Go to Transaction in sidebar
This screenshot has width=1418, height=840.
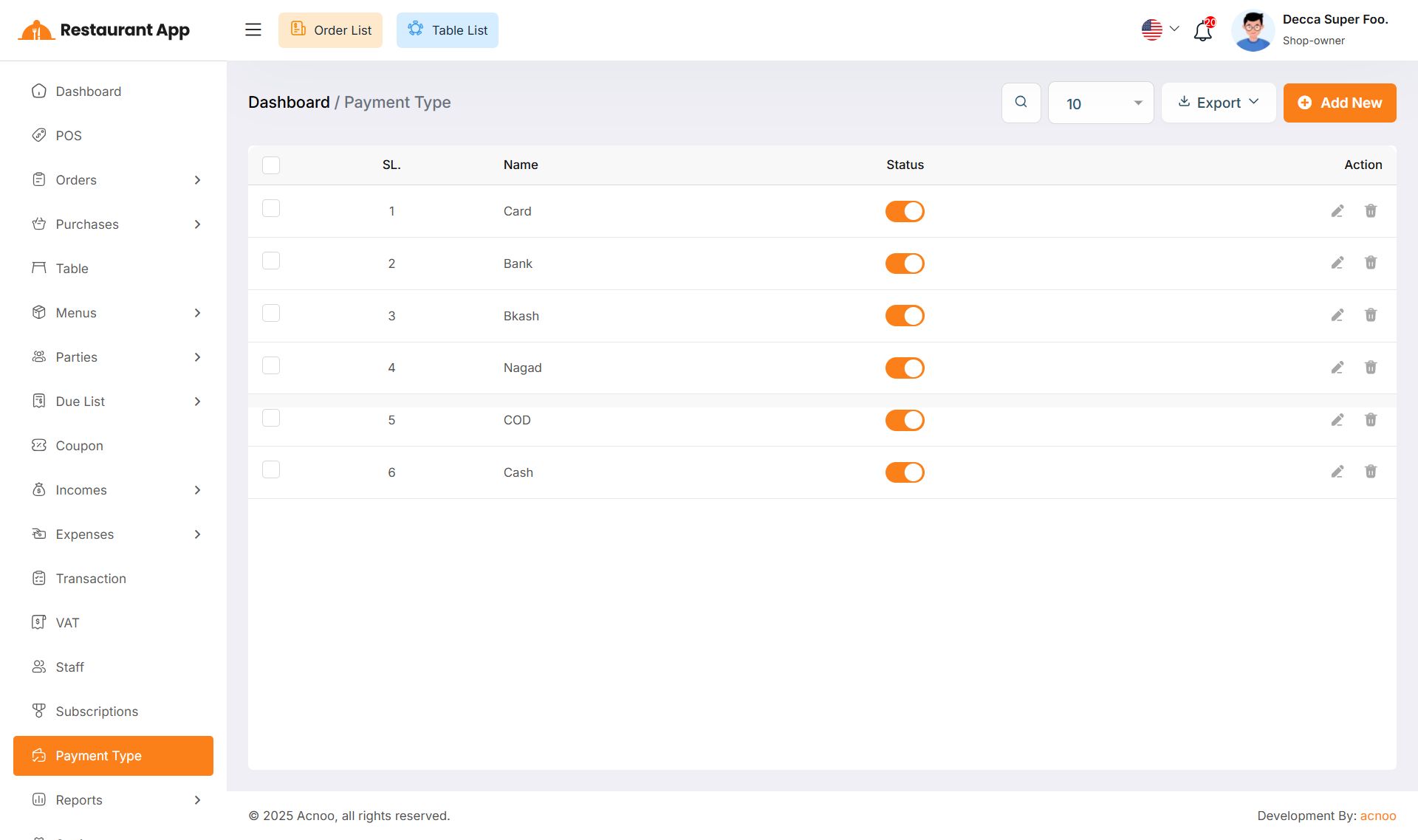(x=91, y=579)
